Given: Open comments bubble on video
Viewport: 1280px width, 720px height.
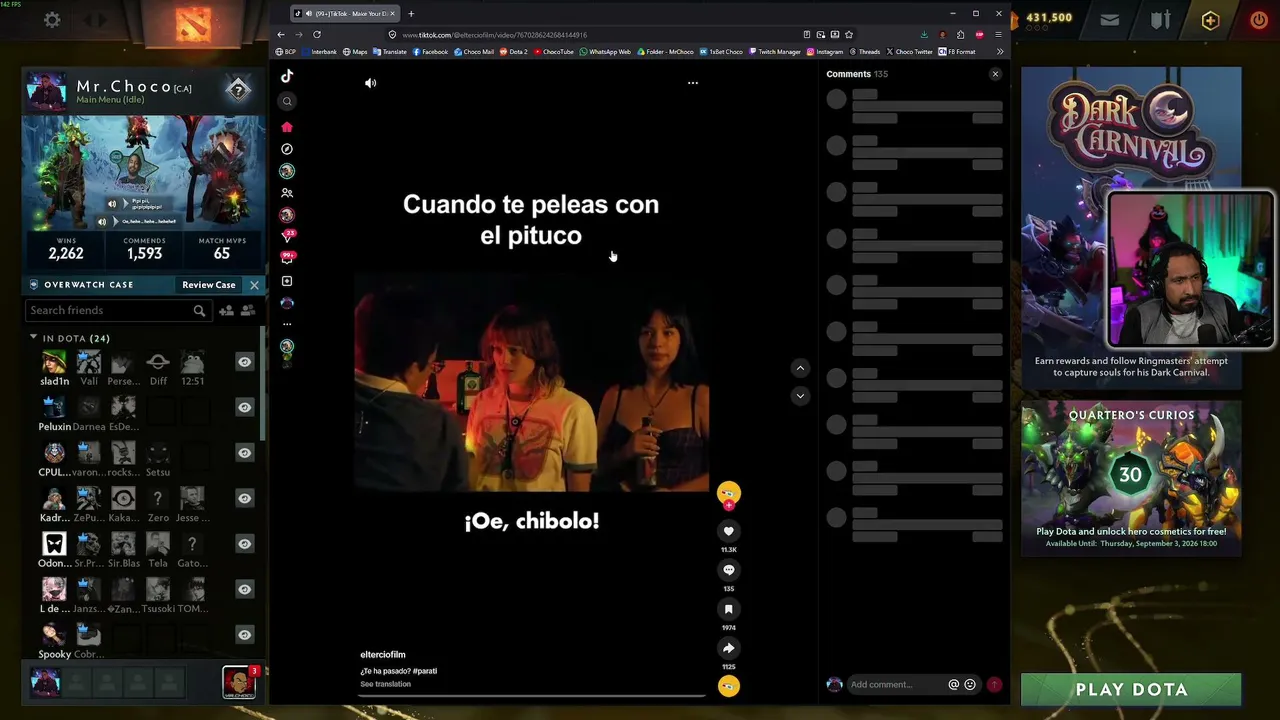Looking at the screenshot, I should 729,570.
